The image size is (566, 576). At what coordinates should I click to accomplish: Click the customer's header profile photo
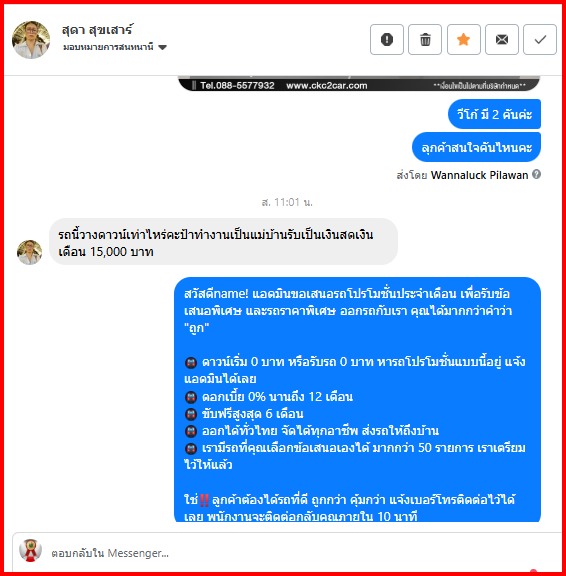(x=31, y=40)
